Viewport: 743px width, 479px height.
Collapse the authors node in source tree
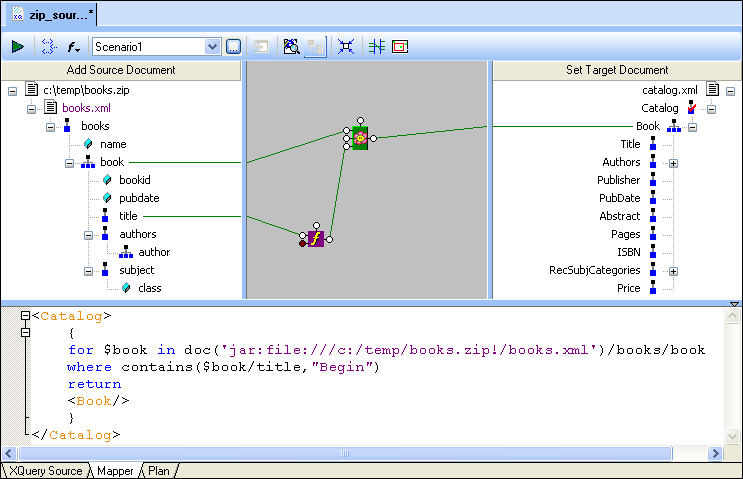click(88, 235)
